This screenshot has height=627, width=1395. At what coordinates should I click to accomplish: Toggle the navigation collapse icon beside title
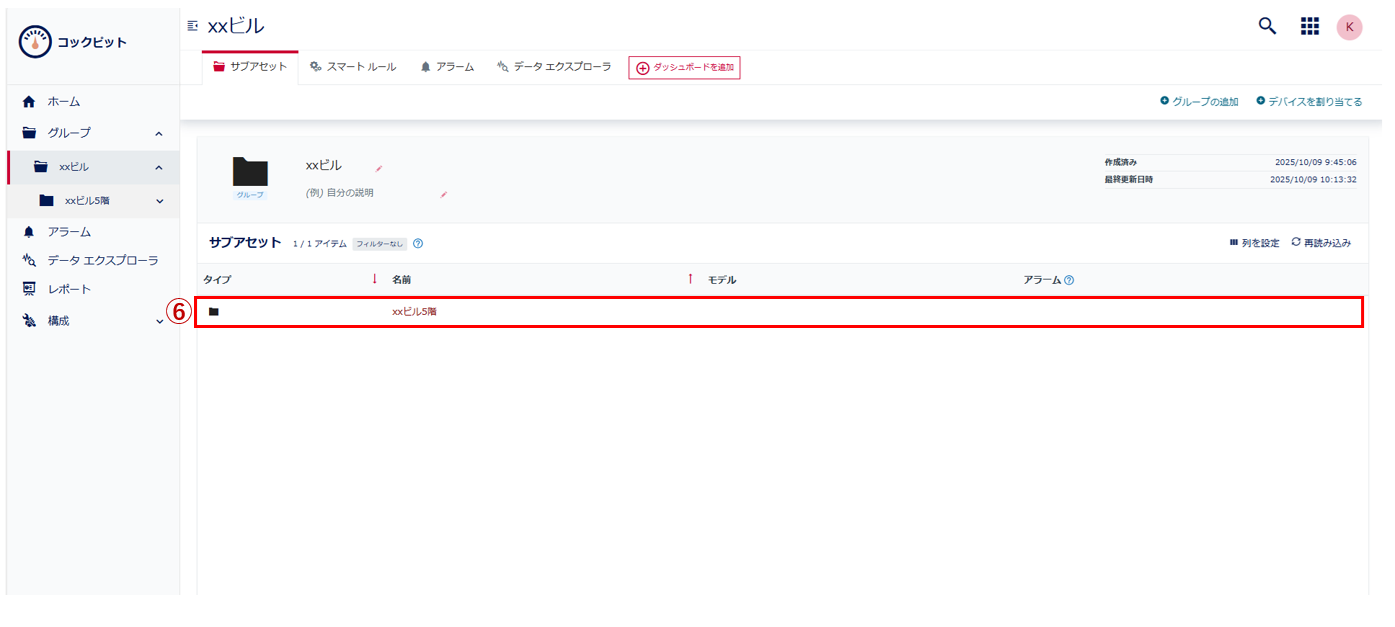coord(192,26)
